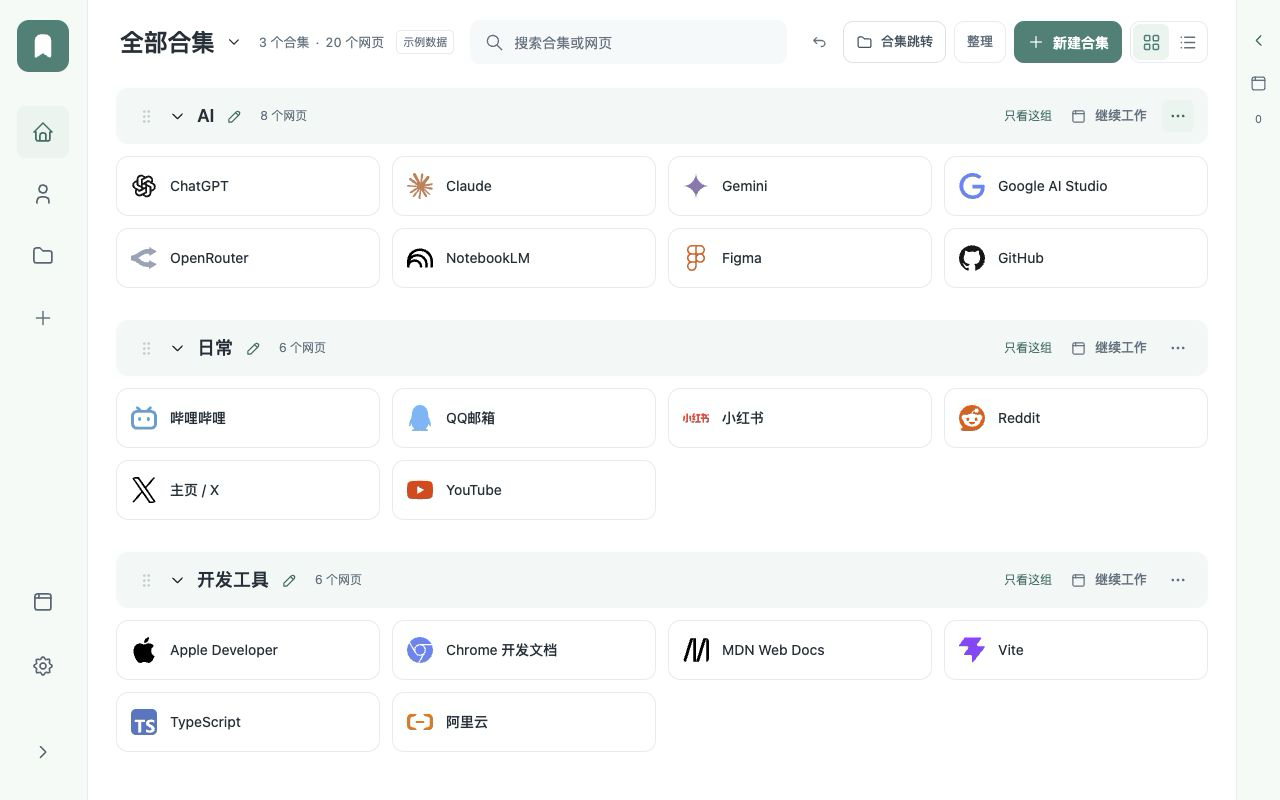Open the Claude page card
This screenshot has height=800, width=1280.
click(x=524, y=186)
